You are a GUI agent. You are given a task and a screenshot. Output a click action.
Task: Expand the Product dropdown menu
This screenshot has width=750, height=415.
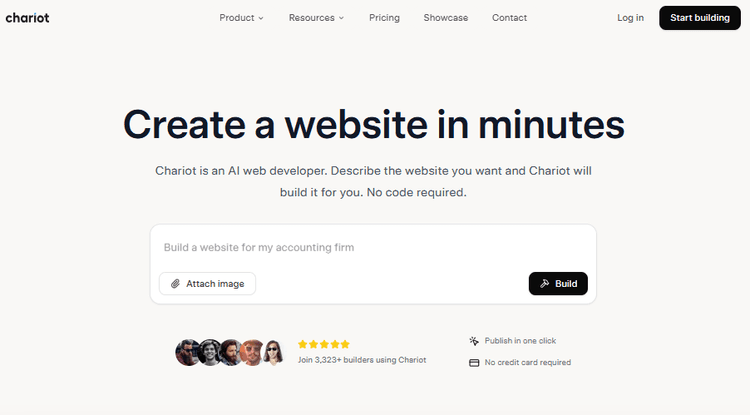[x=241, y=18]
